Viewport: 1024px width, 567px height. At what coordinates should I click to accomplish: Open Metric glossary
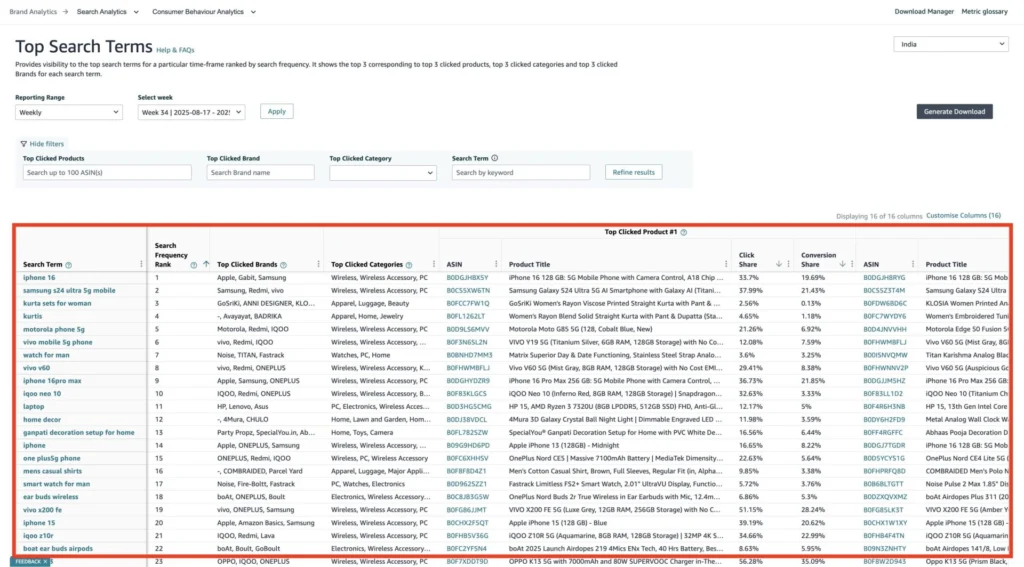tap(984, 12)
